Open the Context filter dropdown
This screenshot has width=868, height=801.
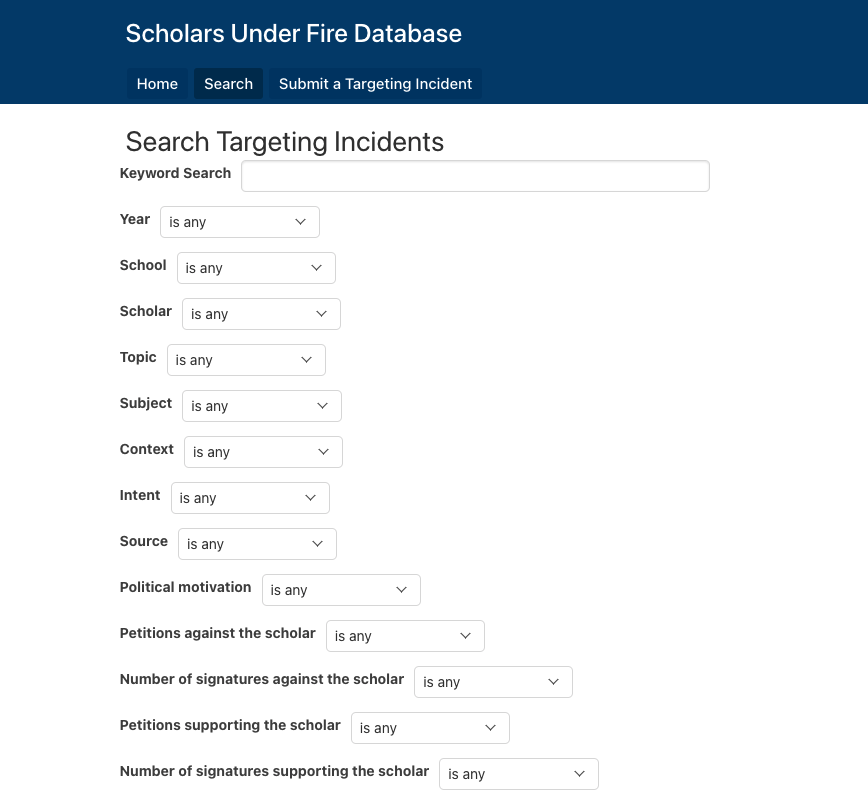click(x=263, y=452)
